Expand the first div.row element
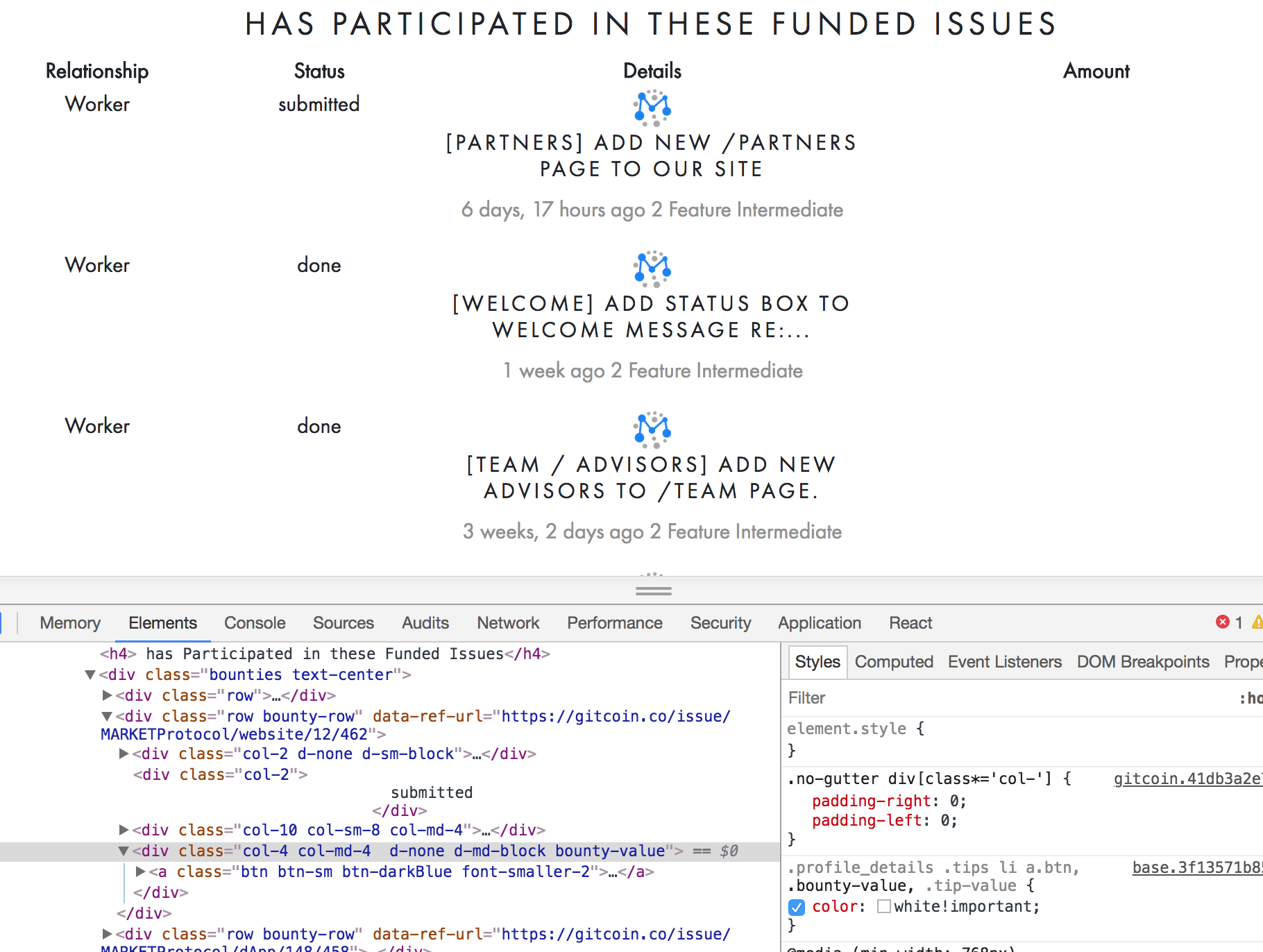This screenshot has width=1263, height=952. 108,695
